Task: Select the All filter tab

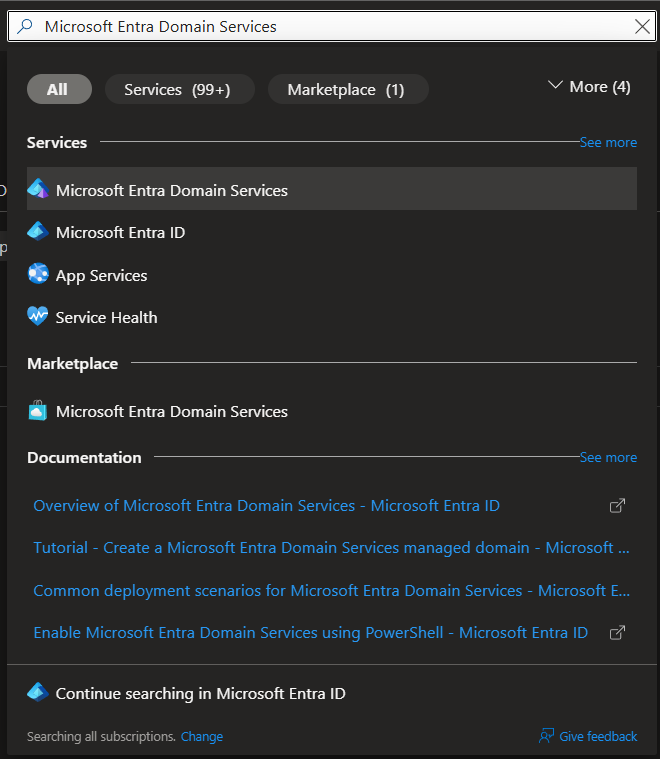Action: 58,89
